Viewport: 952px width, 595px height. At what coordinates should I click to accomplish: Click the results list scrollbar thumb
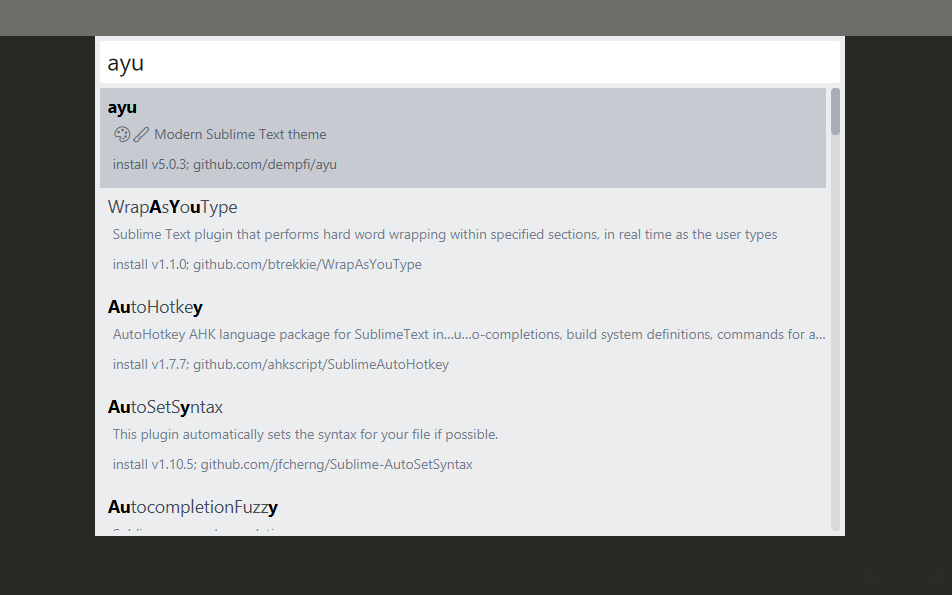coord(835,112)
